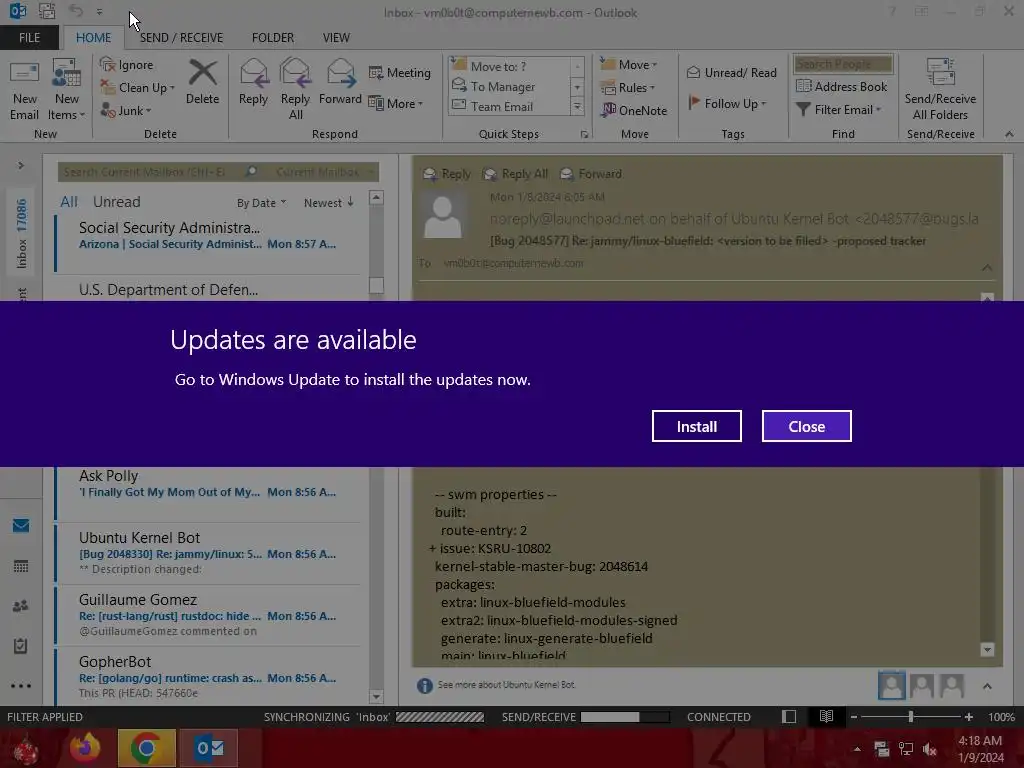Open the Quick Steps dialog launcher
Image resolution: width=1024 pixels, height=768 pixels.
pos(584,135)
